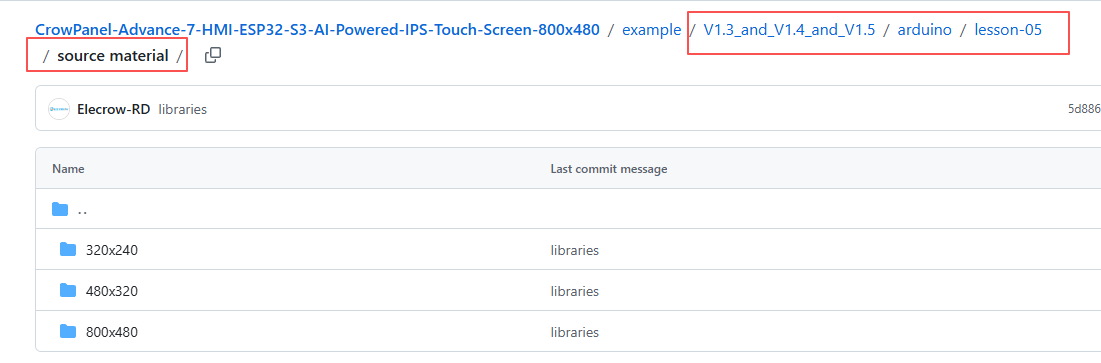Open the 480x320 folder

pos(112,291)
